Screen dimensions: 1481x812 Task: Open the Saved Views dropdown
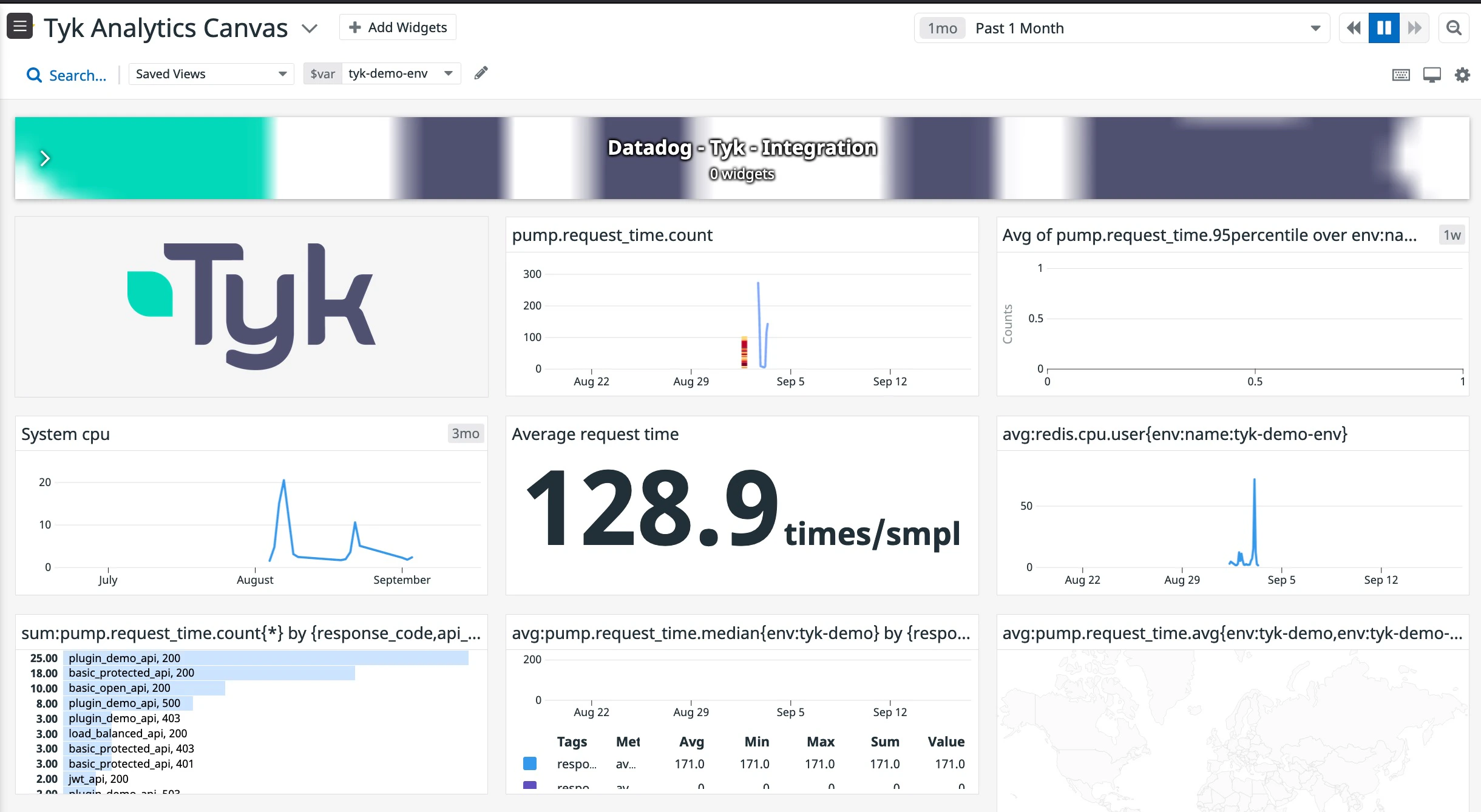pyautogui.click(x=211, y=73)
